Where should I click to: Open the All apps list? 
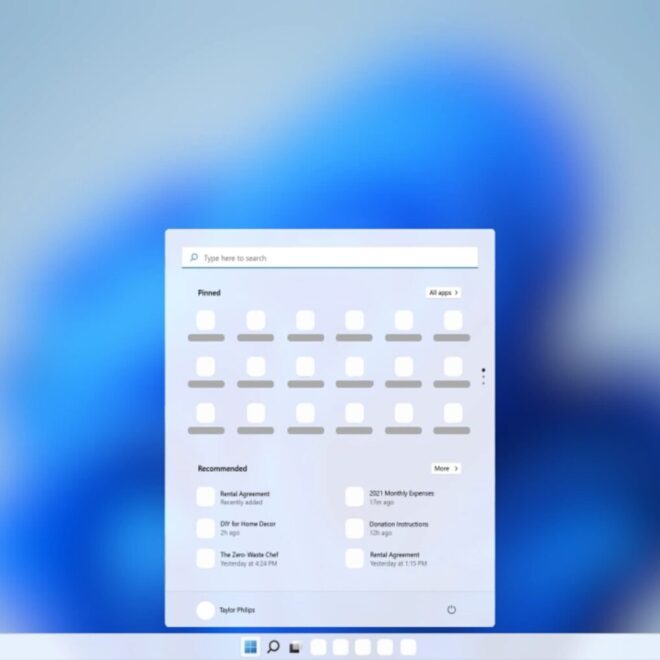[x=443, y=293]
